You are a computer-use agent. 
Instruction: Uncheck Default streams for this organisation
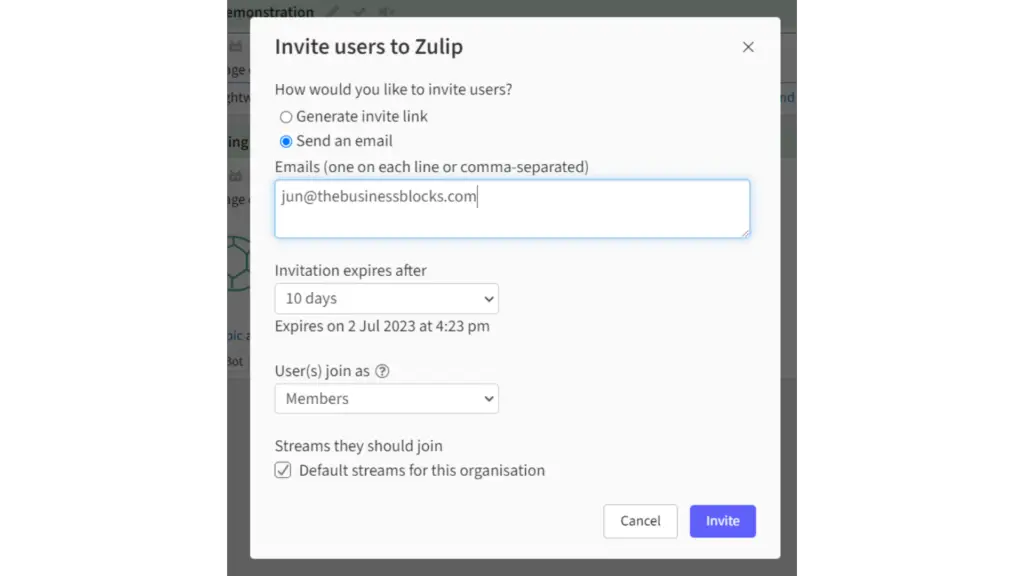pyautogui.click(x=283, y=470)
